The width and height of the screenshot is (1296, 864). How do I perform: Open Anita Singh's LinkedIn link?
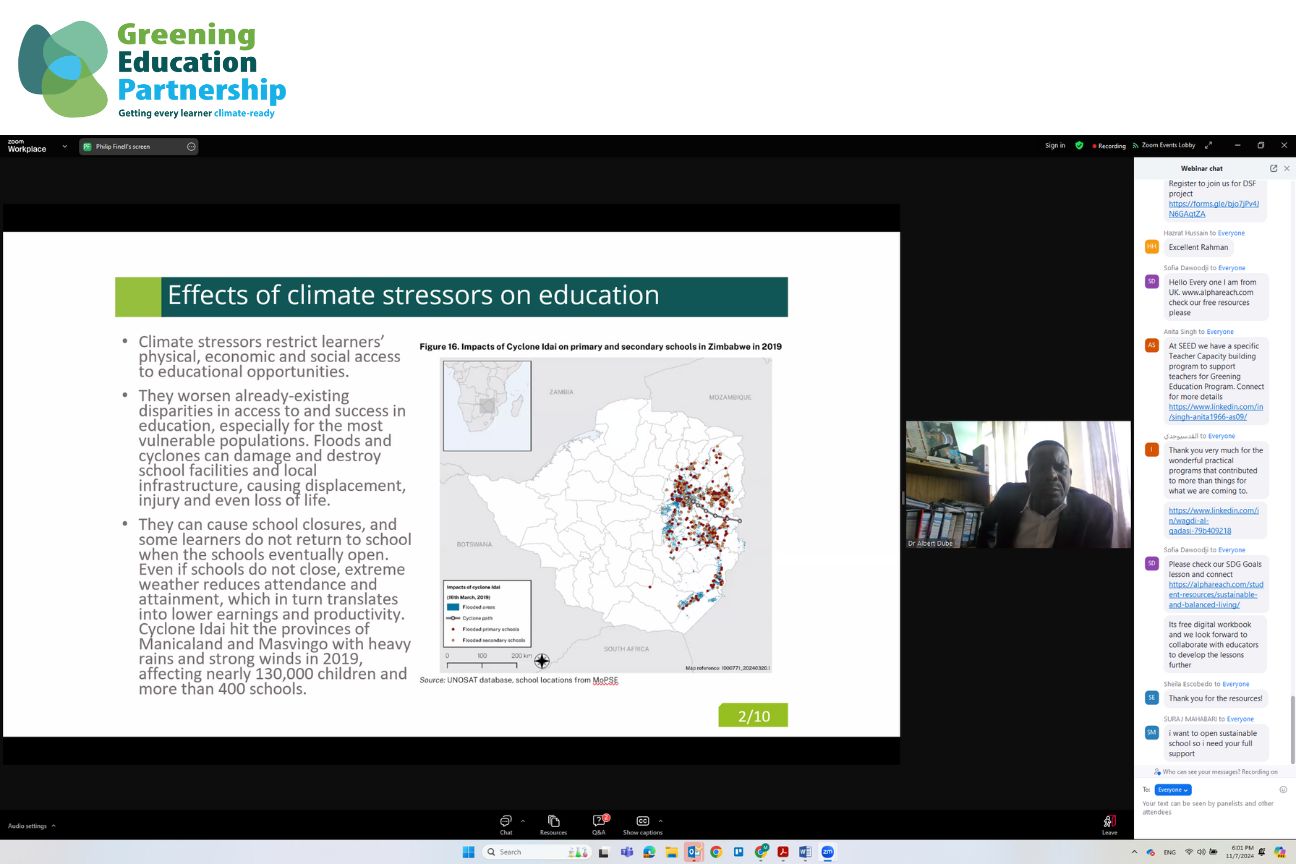pyautogui.click(x=1215, y=412)
